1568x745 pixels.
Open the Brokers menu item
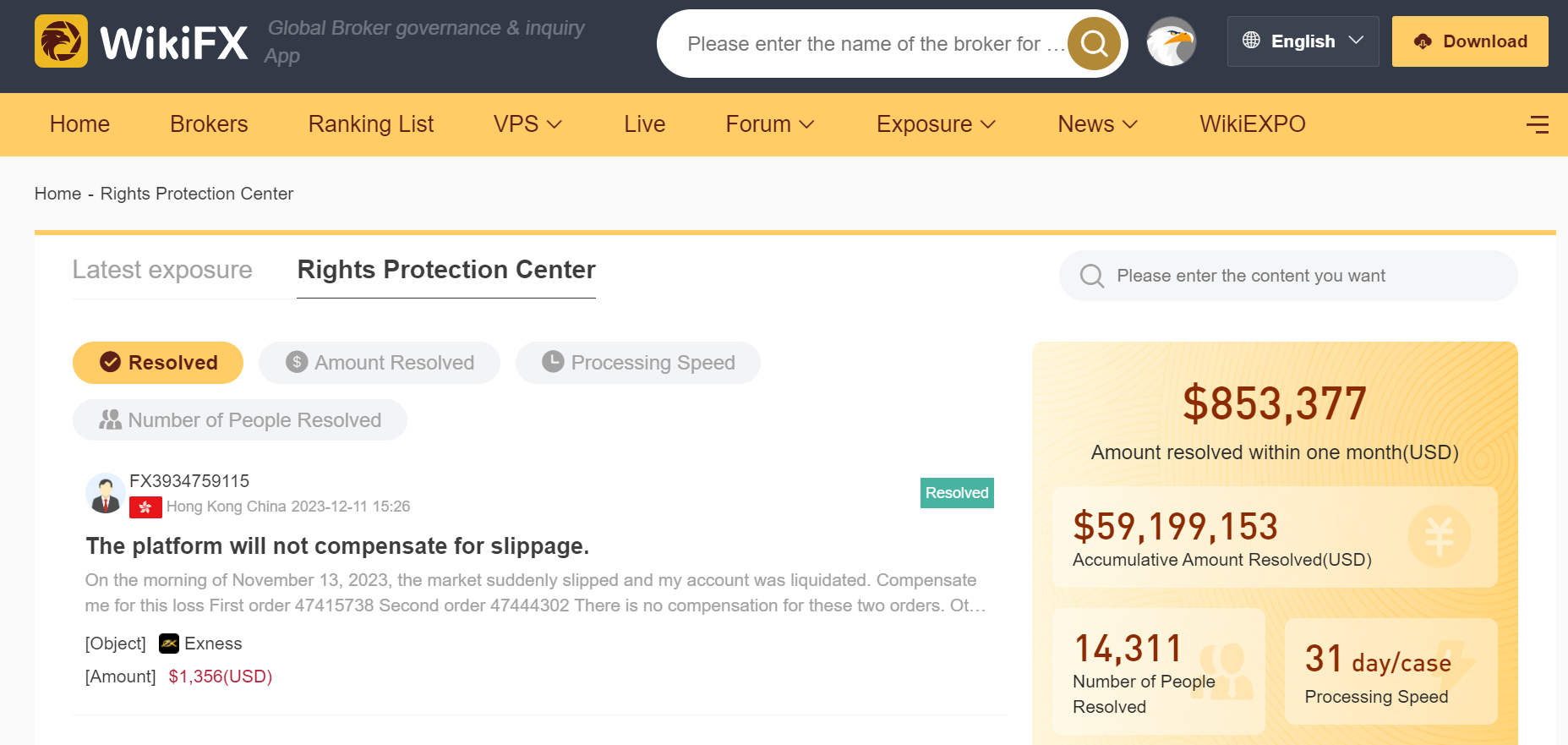click(209, 124)
